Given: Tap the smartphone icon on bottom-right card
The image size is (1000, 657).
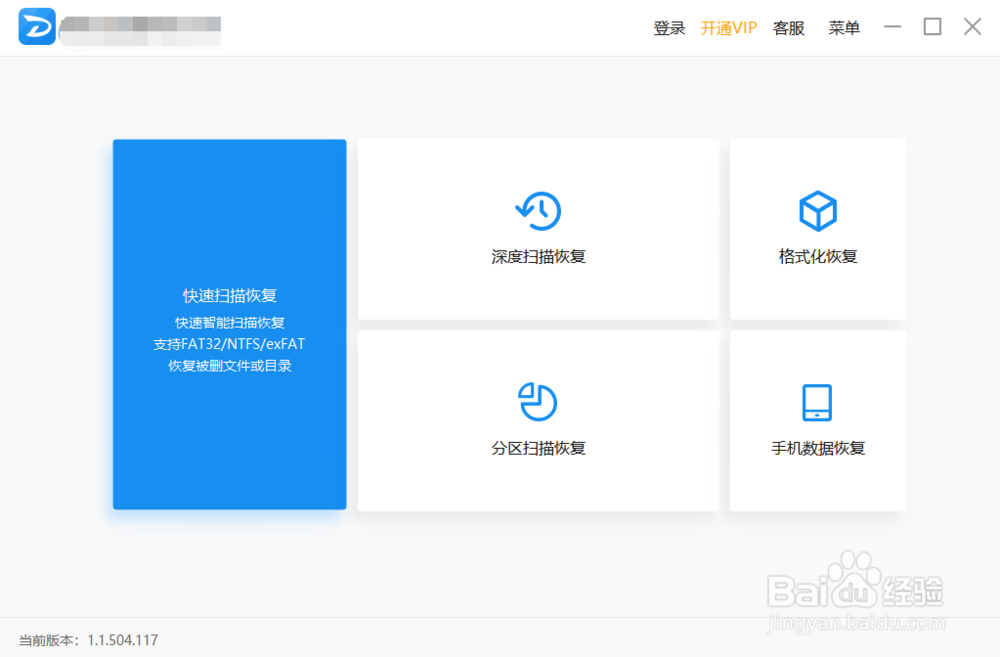Looking at the screenshot, I should [817, 401].
